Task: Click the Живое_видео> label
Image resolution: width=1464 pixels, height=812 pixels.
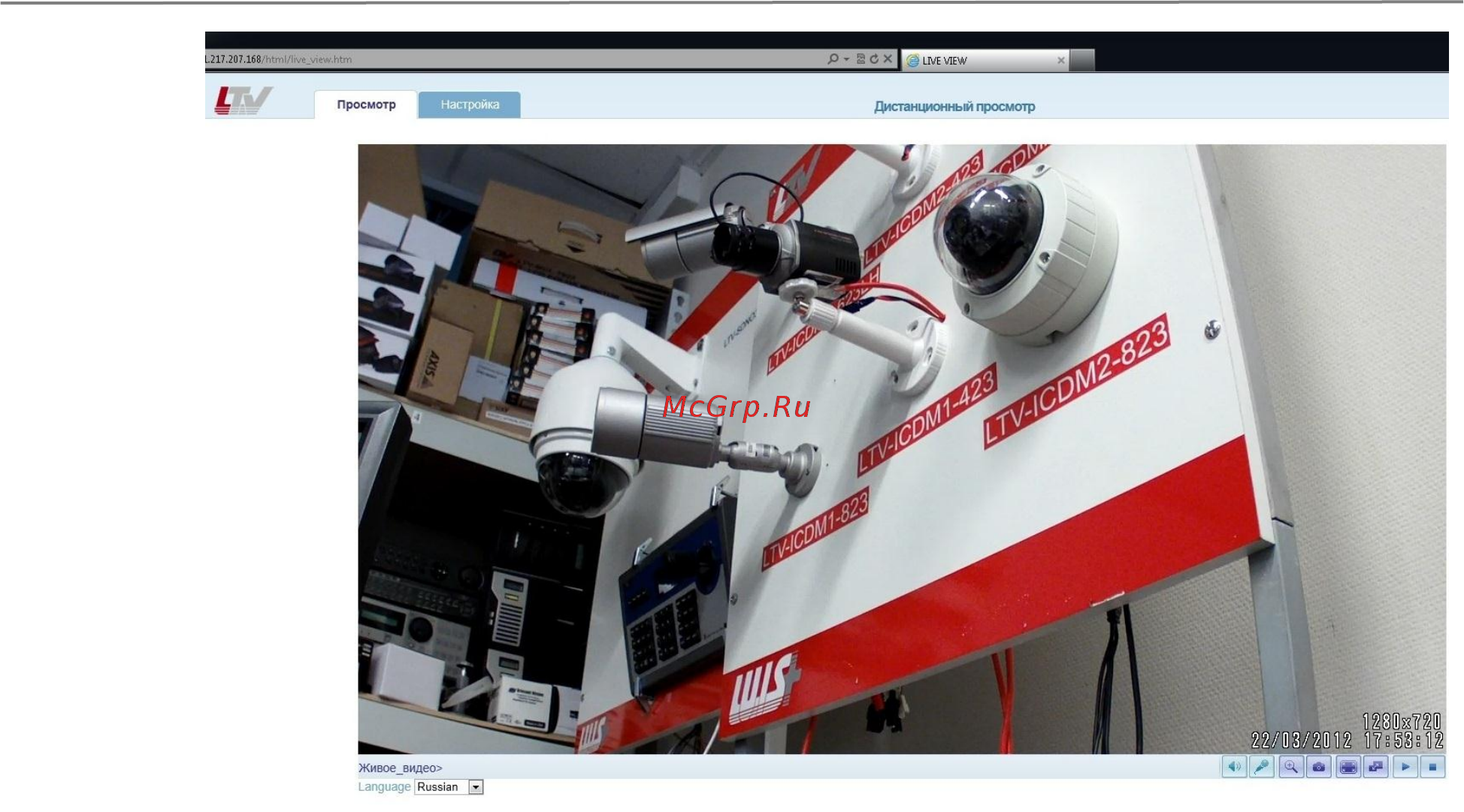Action: (x=401, y=768)
